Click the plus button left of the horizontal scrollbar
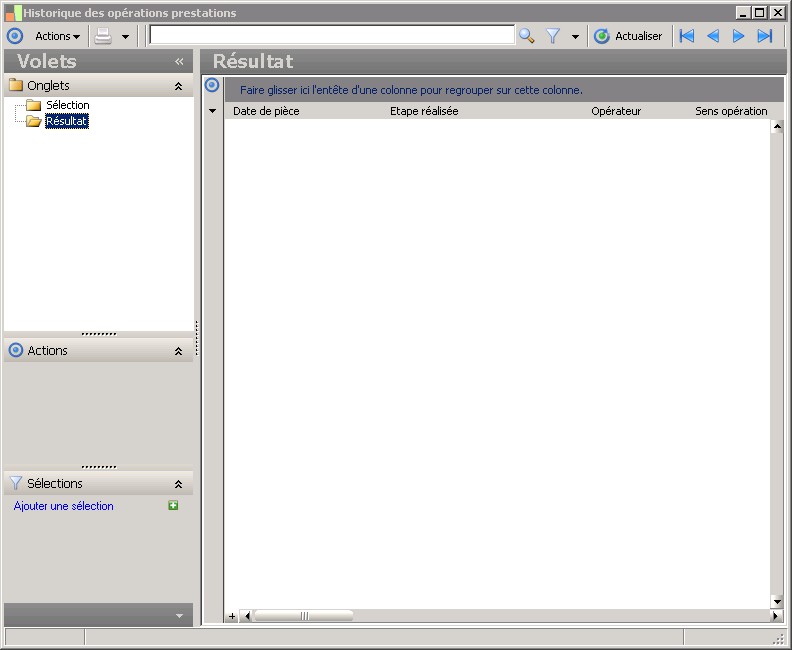The width and height of the screenshot is (792, 650). [232, 616]
